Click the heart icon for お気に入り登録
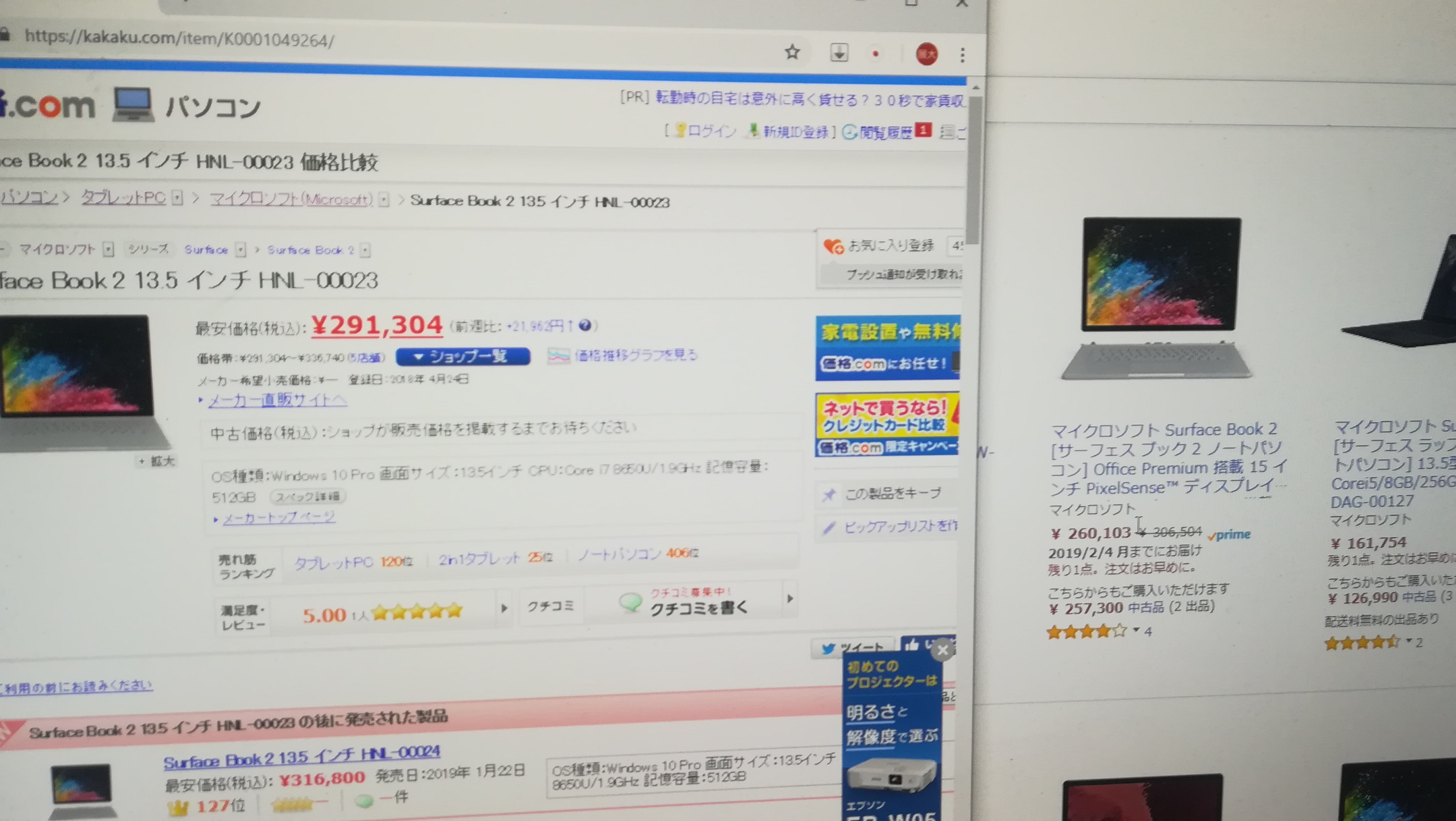The height and width of the screenshot is (821, 1456). [834, 247]
